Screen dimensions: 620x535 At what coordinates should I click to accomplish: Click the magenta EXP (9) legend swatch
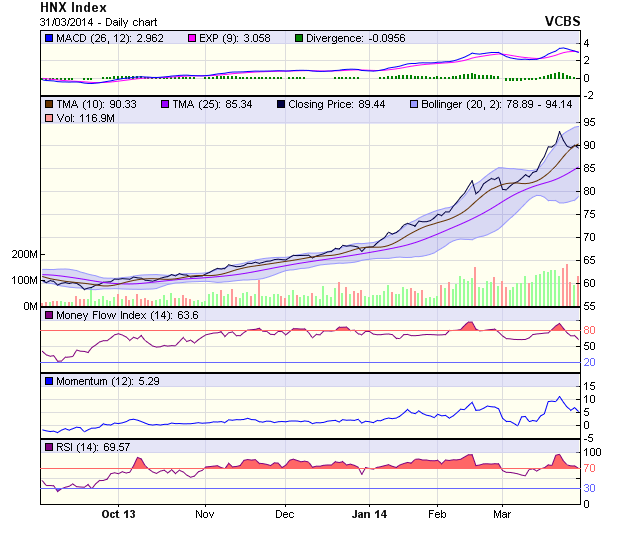tap(194, 38)
